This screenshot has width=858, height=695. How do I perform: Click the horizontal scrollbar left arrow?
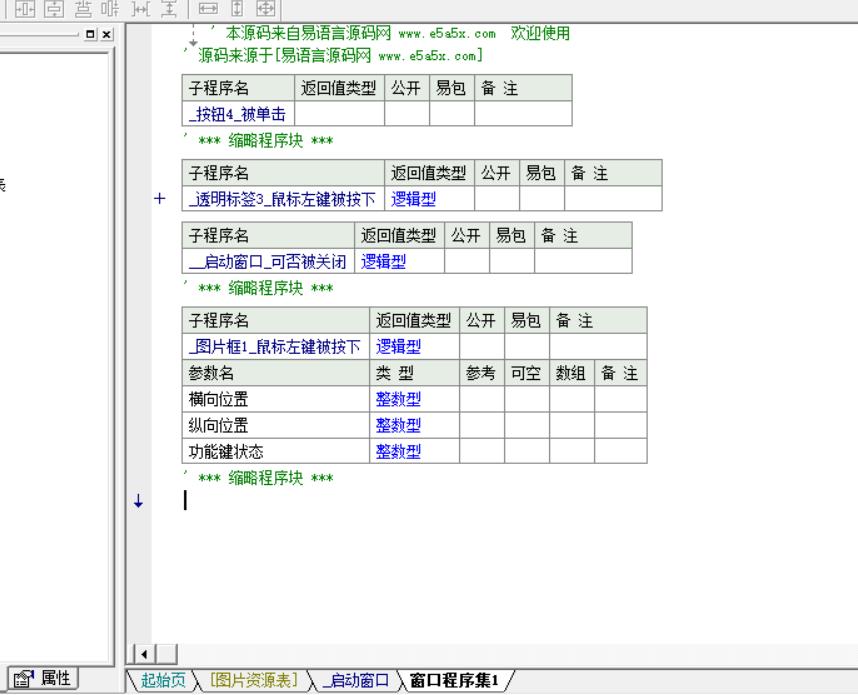tap(144, 654)
